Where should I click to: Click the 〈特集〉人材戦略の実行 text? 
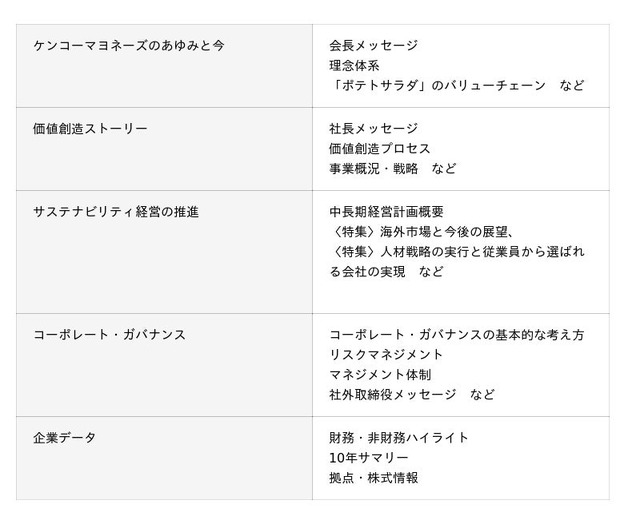coord(403,252)
